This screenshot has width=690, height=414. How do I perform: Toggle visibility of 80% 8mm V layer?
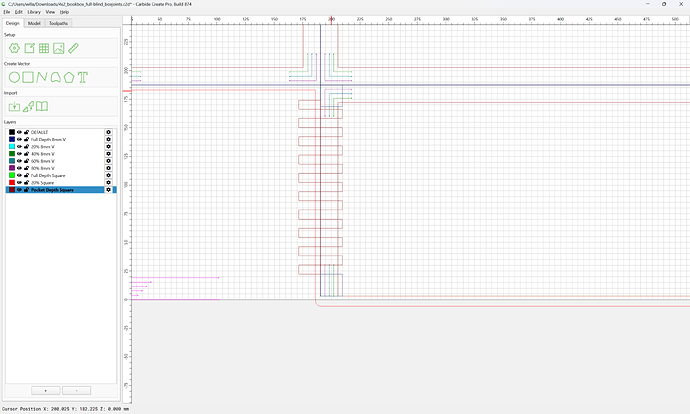[19, 168]
